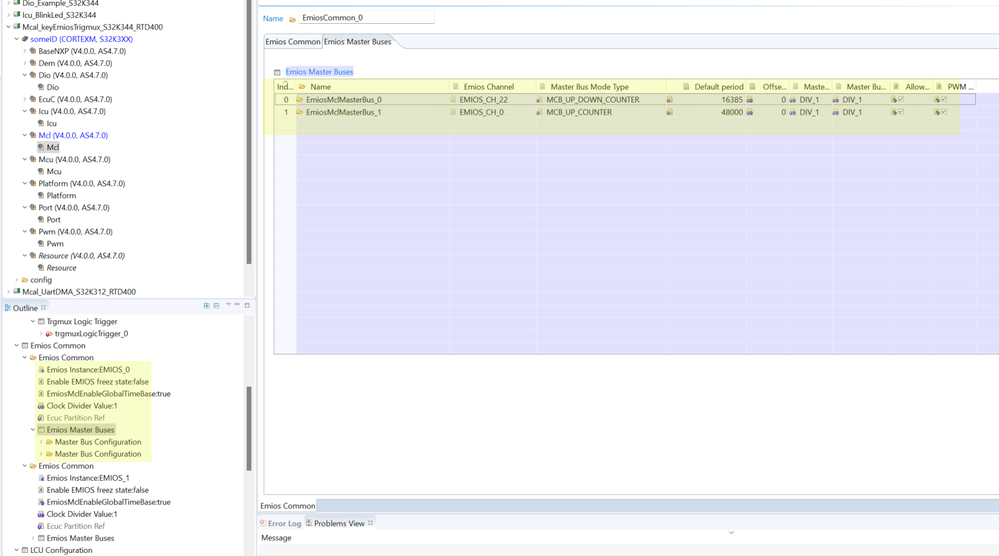Collapse the LCU Configuration outline node
This screenshot has height=556, width=999.
[x=17, y=550]
